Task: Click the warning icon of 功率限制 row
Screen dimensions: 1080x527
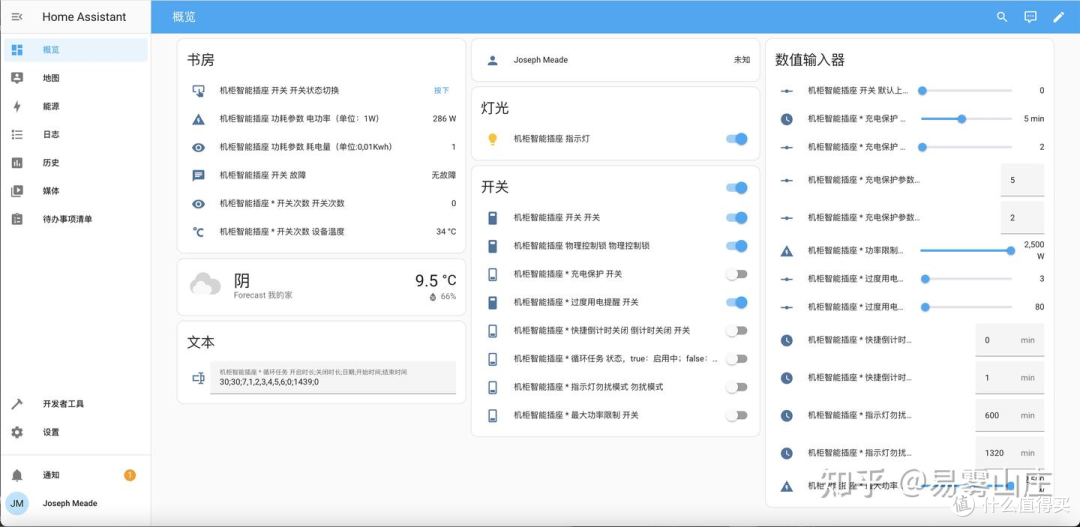Action: (x=787, y=251)
